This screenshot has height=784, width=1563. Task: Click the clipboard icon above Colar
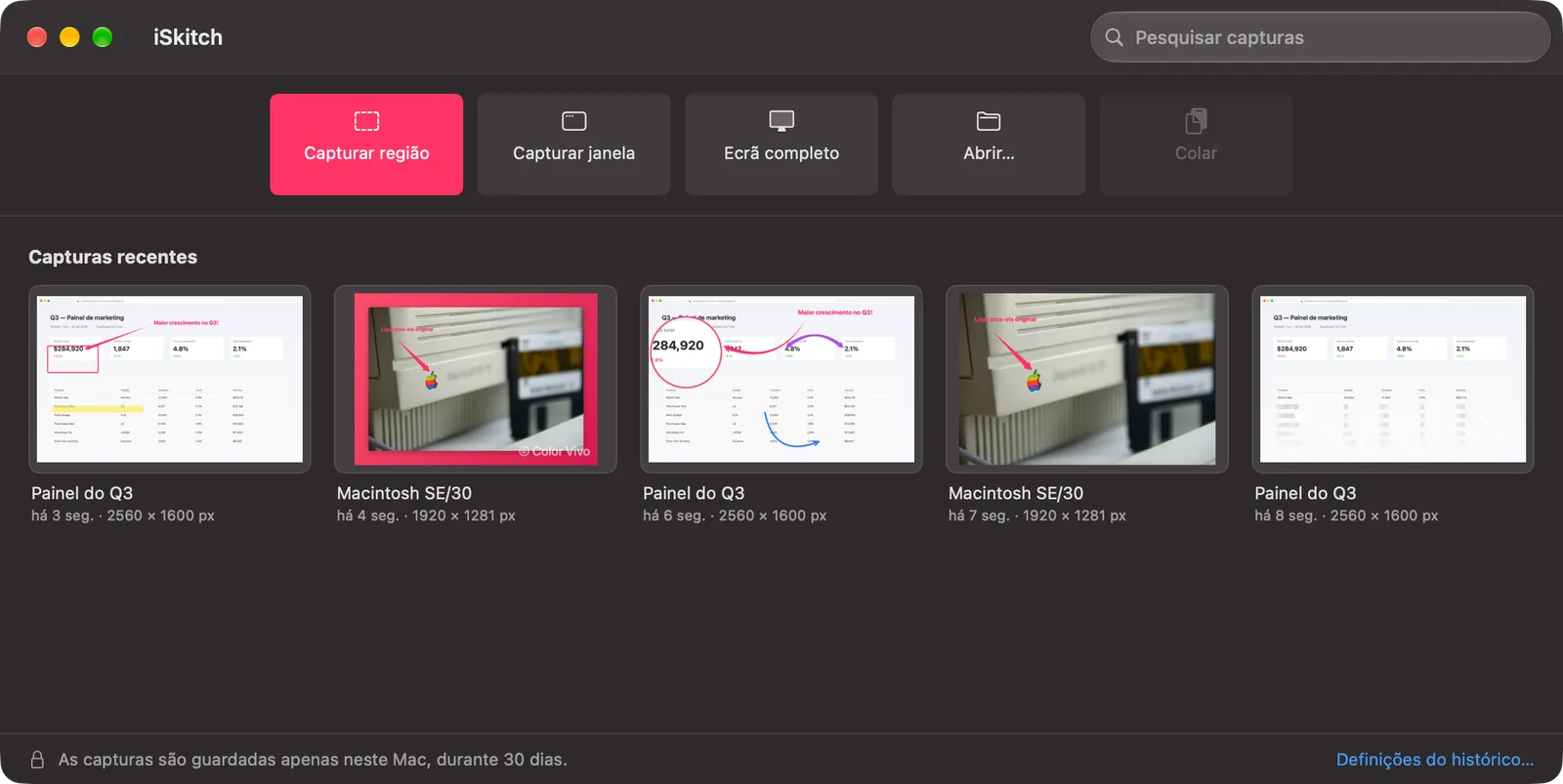tap(1196, 121)
